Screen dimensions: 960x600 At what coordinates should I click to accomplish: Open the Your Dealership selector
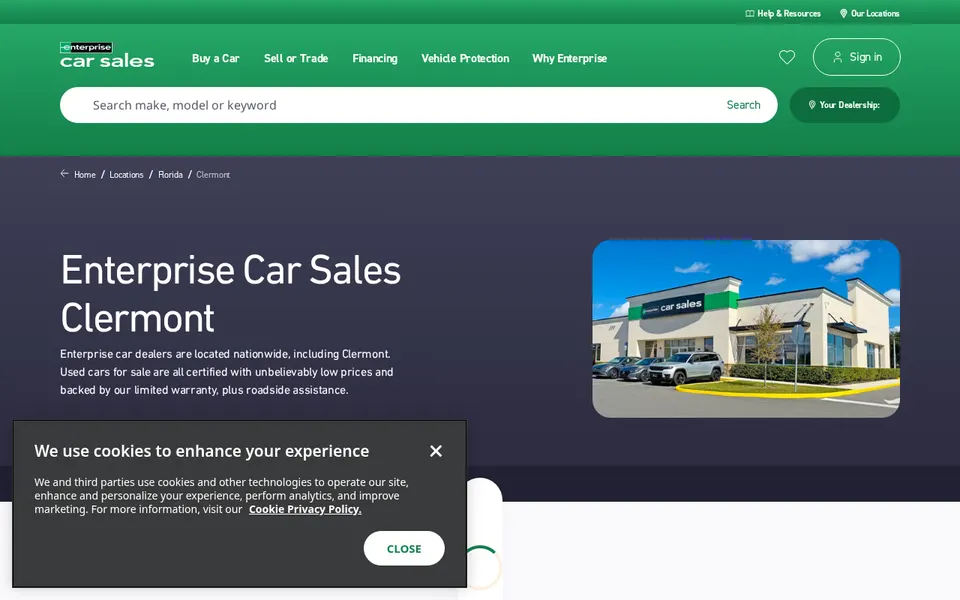845,105
